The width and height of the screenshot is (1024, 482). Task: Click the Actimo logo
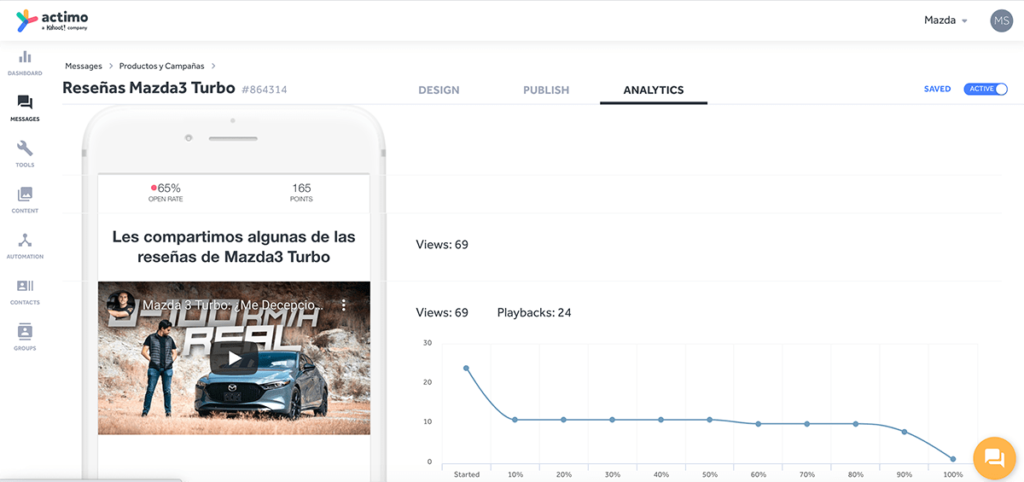click(52, 20)
